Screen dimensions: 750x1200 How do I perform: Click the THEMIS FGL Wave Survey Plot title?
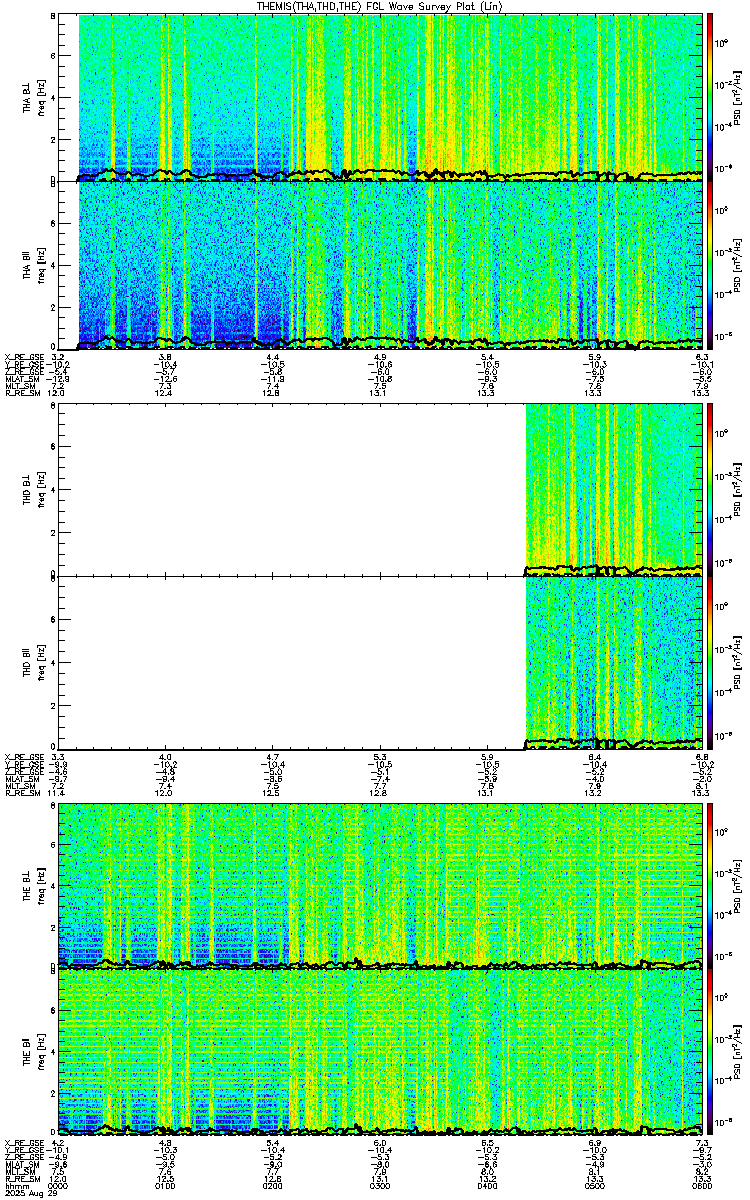380,6
